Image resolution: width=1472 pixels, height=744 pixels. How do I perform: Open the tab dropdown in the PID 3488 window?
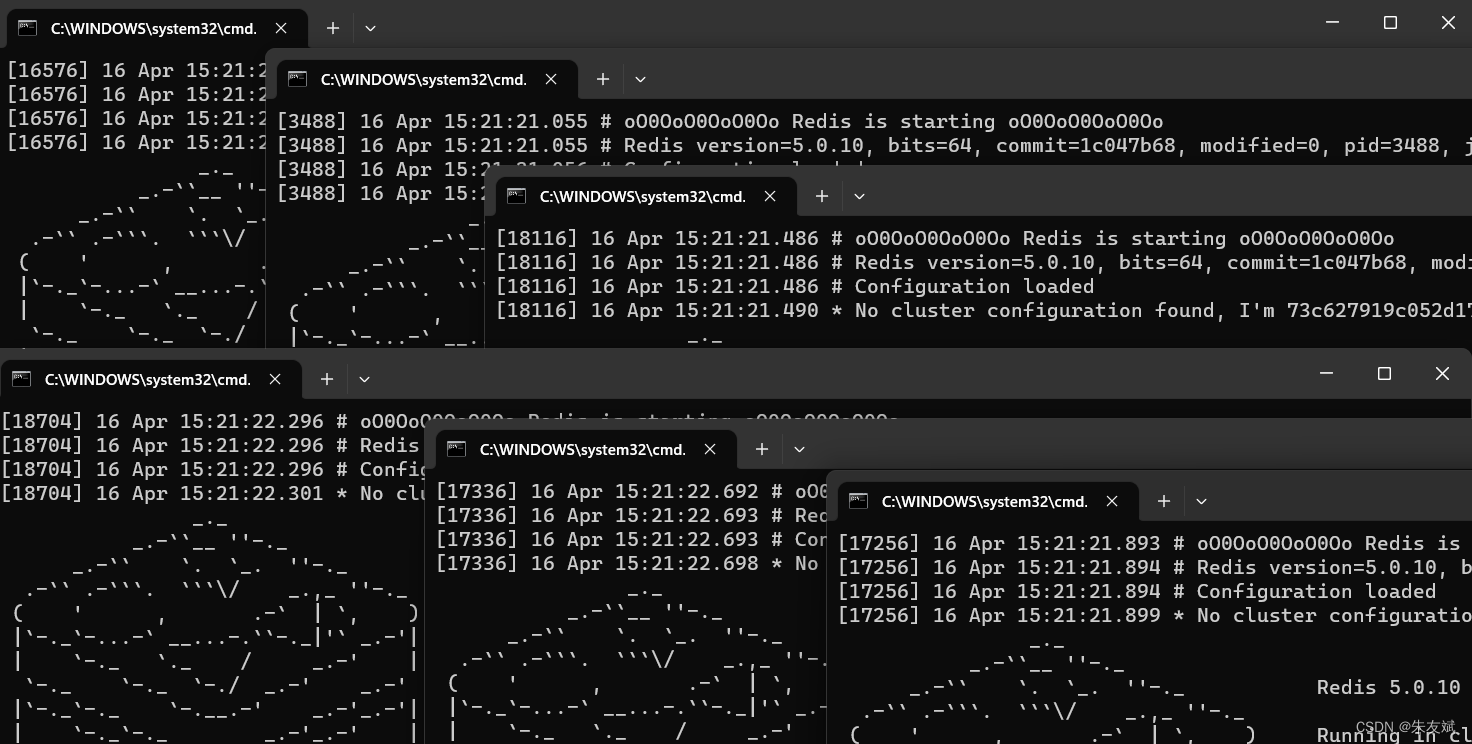click(640, 79)
